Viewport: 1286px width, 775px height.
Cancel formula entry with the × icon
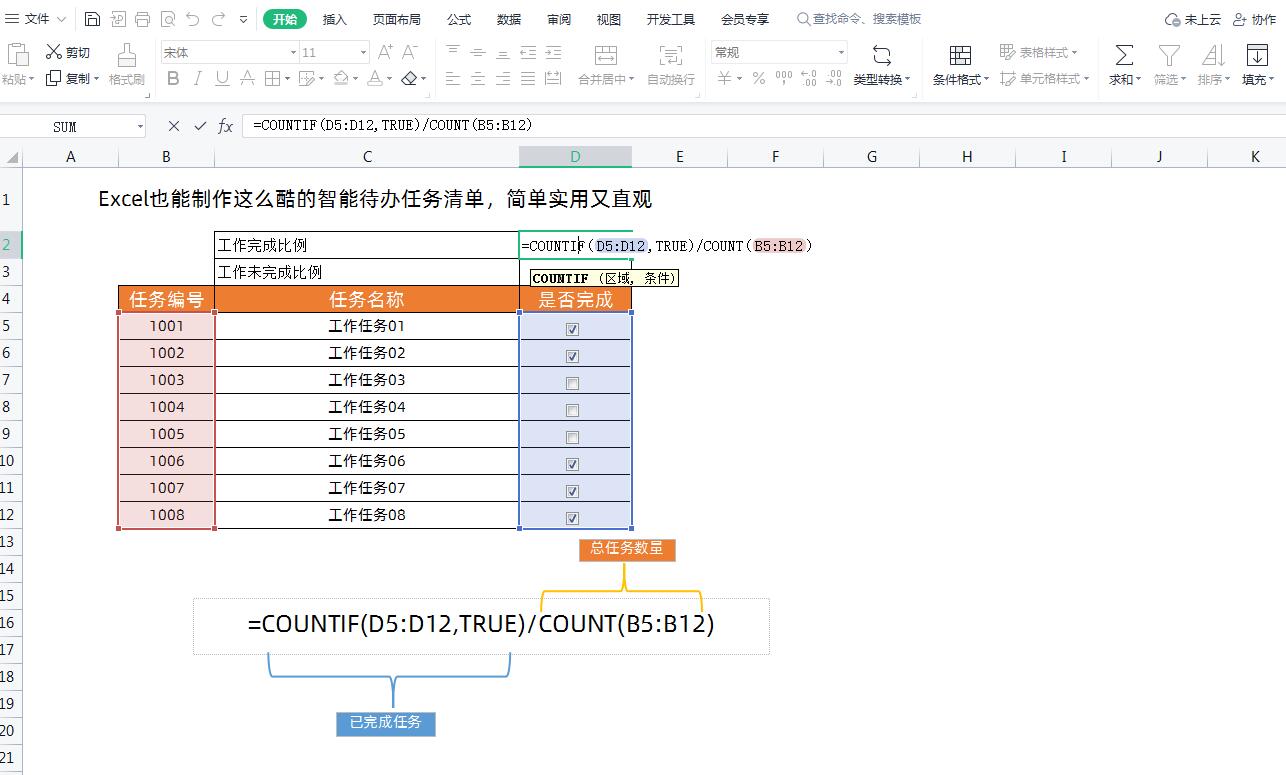coord(172,125)
